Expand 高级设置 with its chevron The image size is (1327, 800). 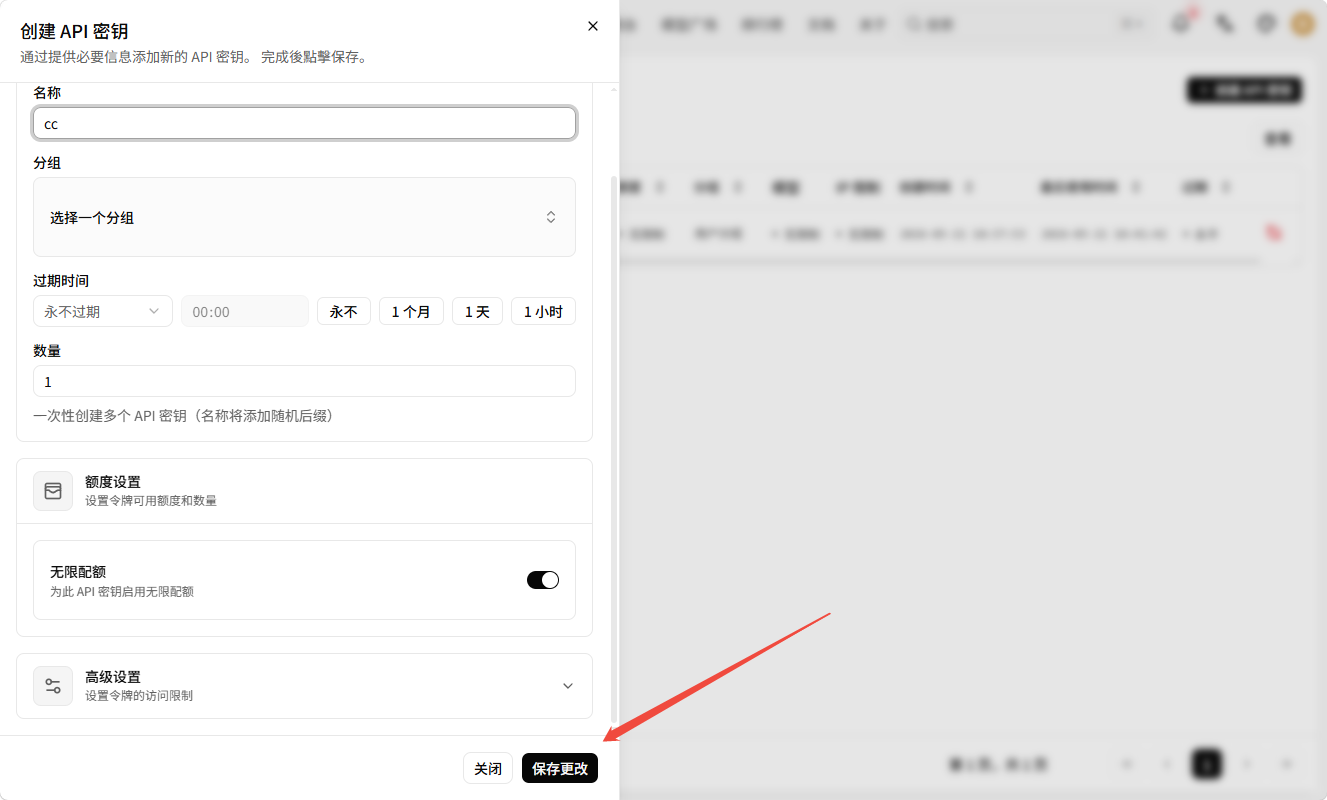click(568, 686)
